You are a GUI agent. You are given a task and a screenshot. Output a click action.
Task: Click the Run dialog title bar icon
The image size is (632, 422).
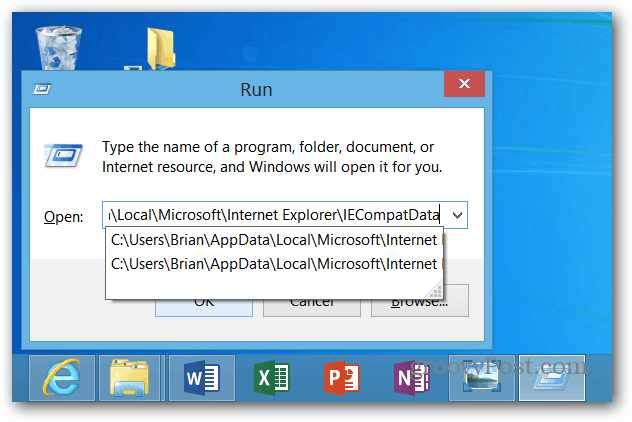pos(42,89)
